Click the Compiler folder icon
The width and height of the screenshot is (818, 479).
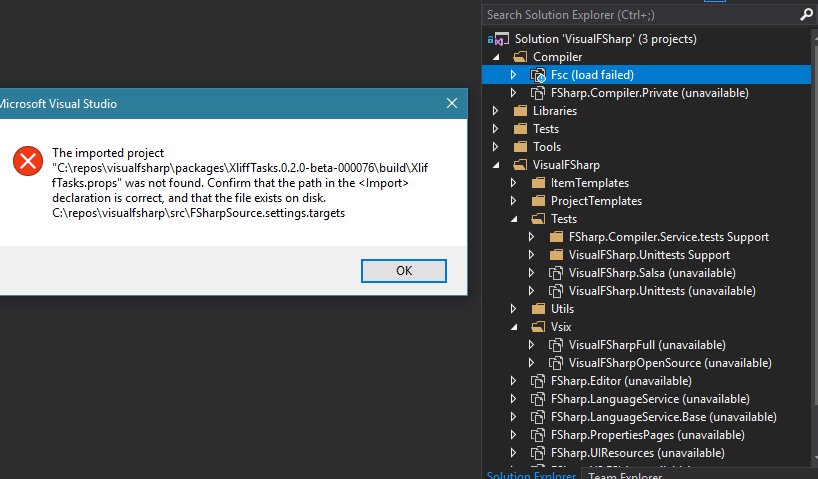(x=520, y=57)
